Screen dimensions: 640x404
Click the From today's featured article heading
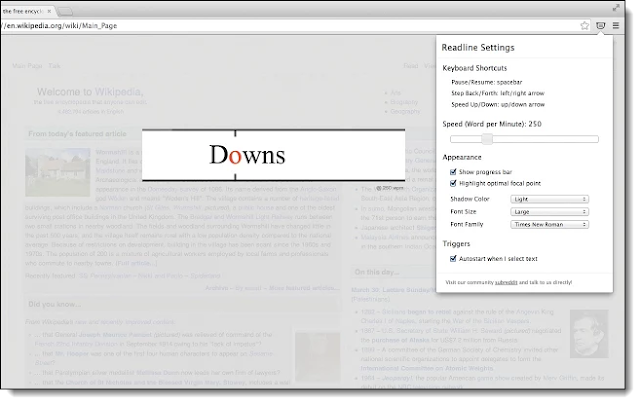point(77,134)
